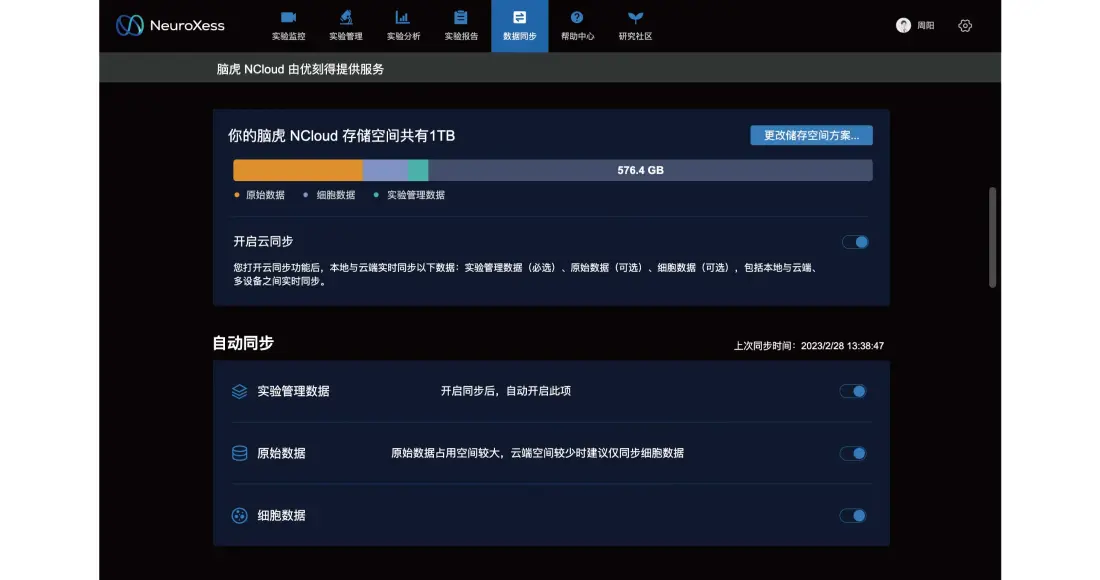Toggle 细胞数据 auto sync switch
1100x580 pixels.
coord(853,515)
